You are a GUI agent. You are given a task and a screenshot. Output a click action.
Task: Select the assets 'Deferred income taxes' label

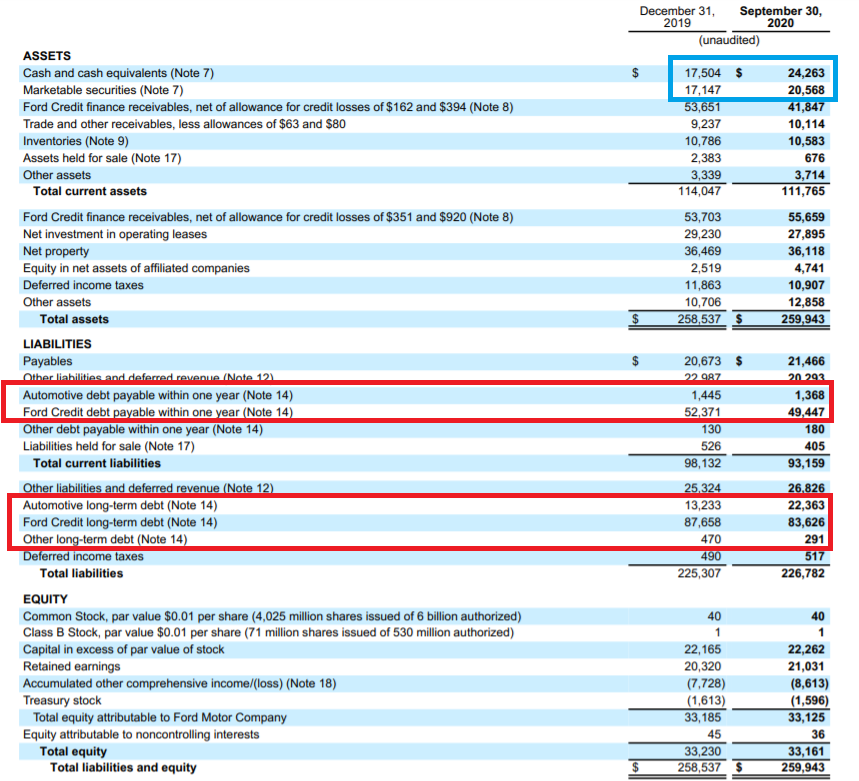point(83,285)
